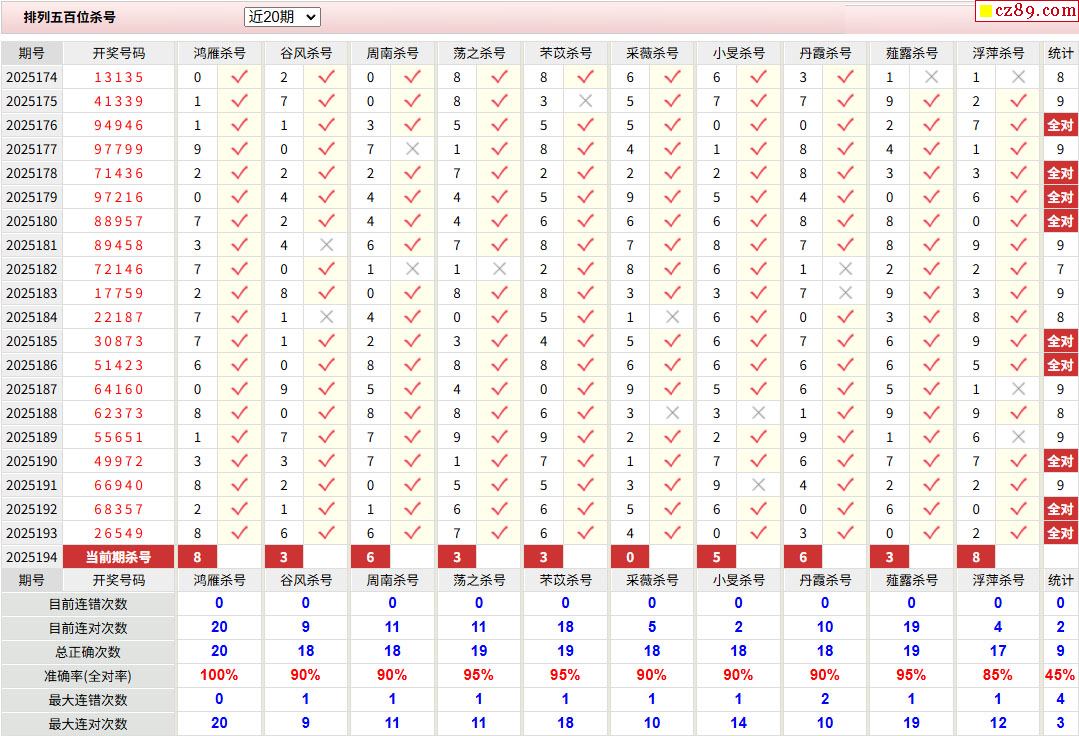Click the grey X in 小旻 column, row 2025188
This screenshot has height=736, width=1079.
[759, 413]
